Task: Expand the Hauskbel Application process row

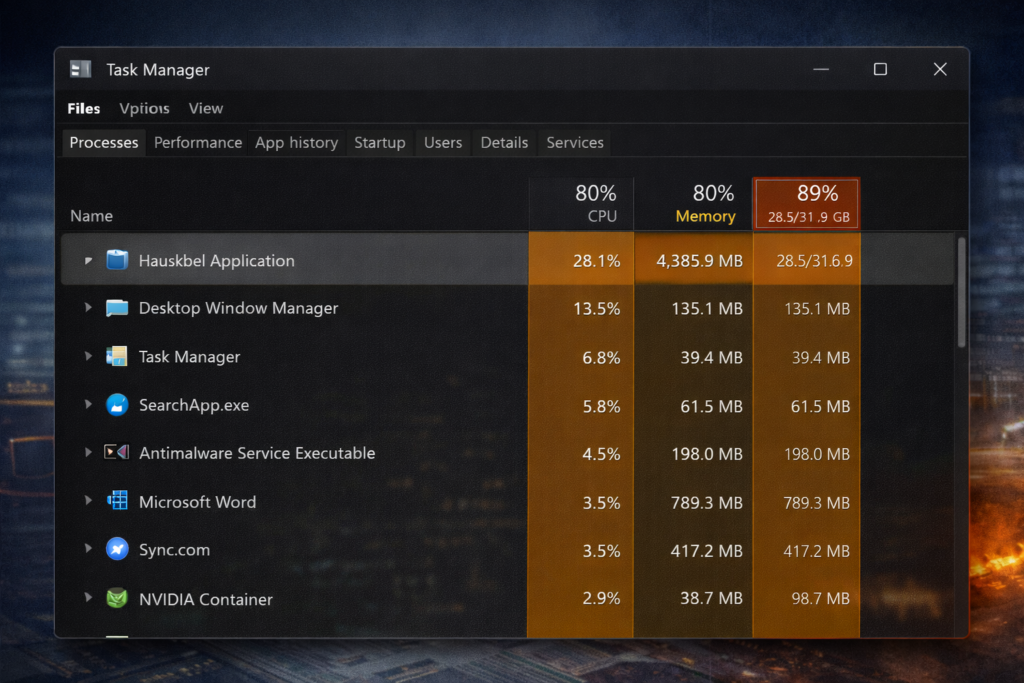Action: pyautogui.click(x=87, y=260)
